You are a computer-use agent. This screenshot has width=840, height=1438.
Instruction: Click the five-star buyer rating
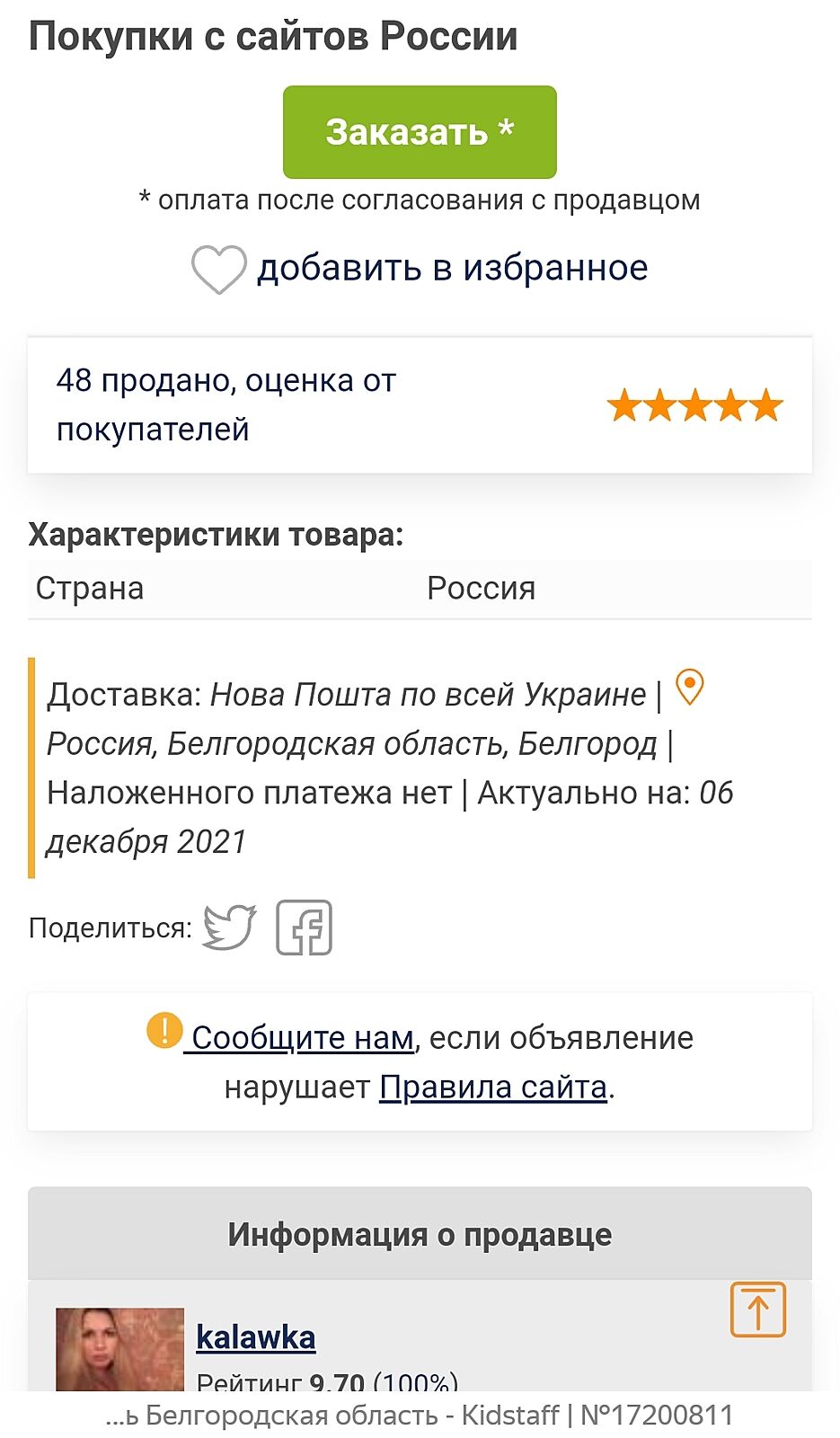tap(694, 405)
